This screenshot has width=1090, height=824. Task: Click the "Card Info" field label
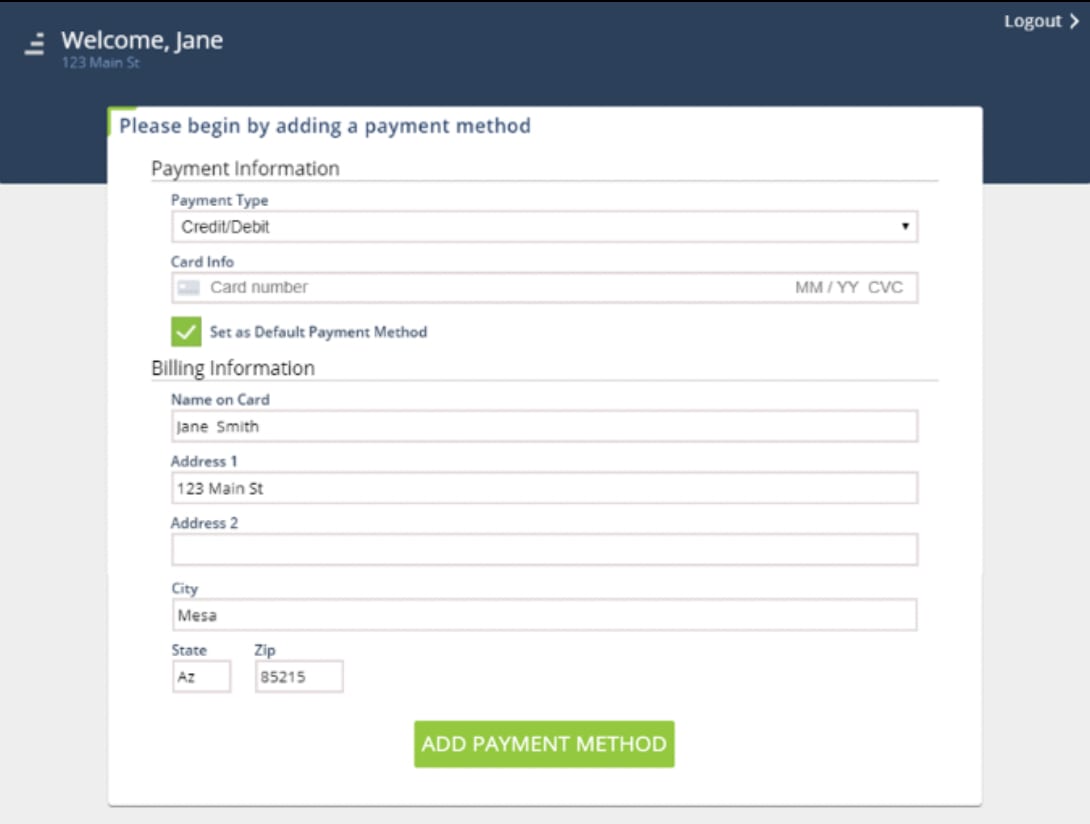pyautogui.click(x=202, y=261)
